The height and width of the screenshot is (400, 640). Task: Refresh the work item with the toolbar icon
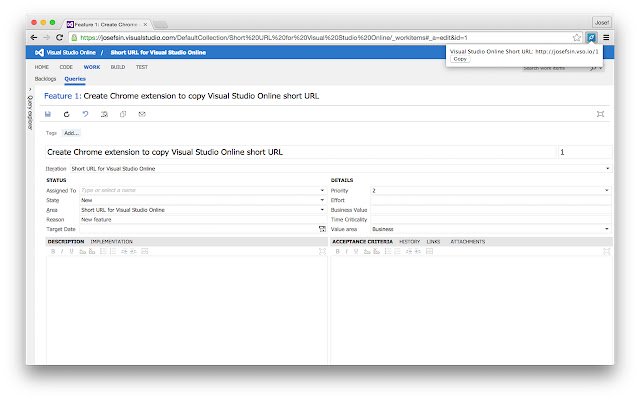[x=67, y=114]
